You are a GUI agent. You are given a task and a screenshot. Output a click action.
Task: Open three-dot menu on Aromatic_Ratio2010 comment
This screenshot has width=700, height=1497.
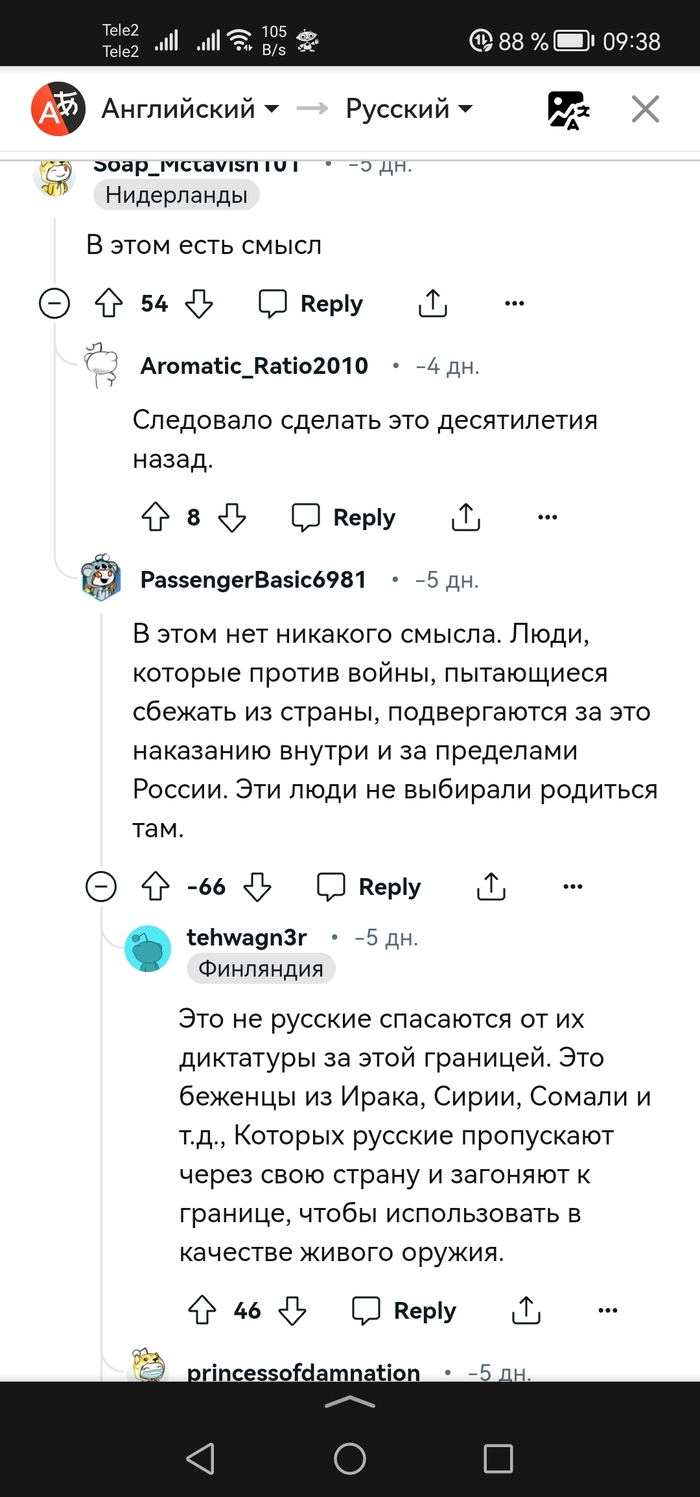click(547, 517)
